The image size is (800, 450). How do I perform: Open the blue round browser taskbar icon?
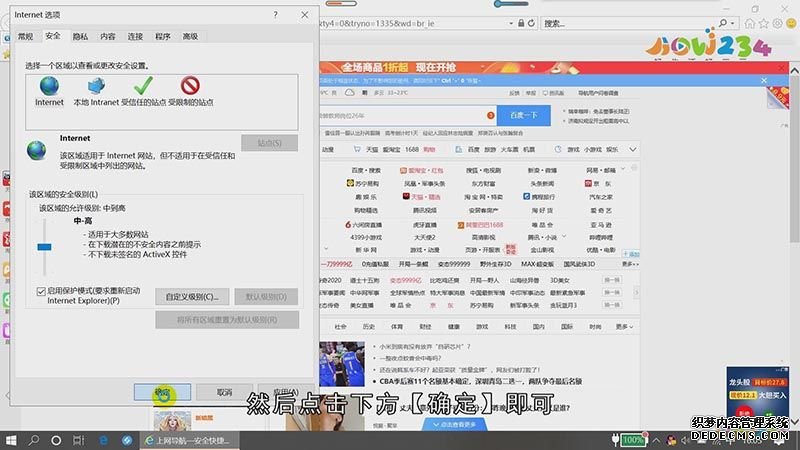click(x=127, y=440)
